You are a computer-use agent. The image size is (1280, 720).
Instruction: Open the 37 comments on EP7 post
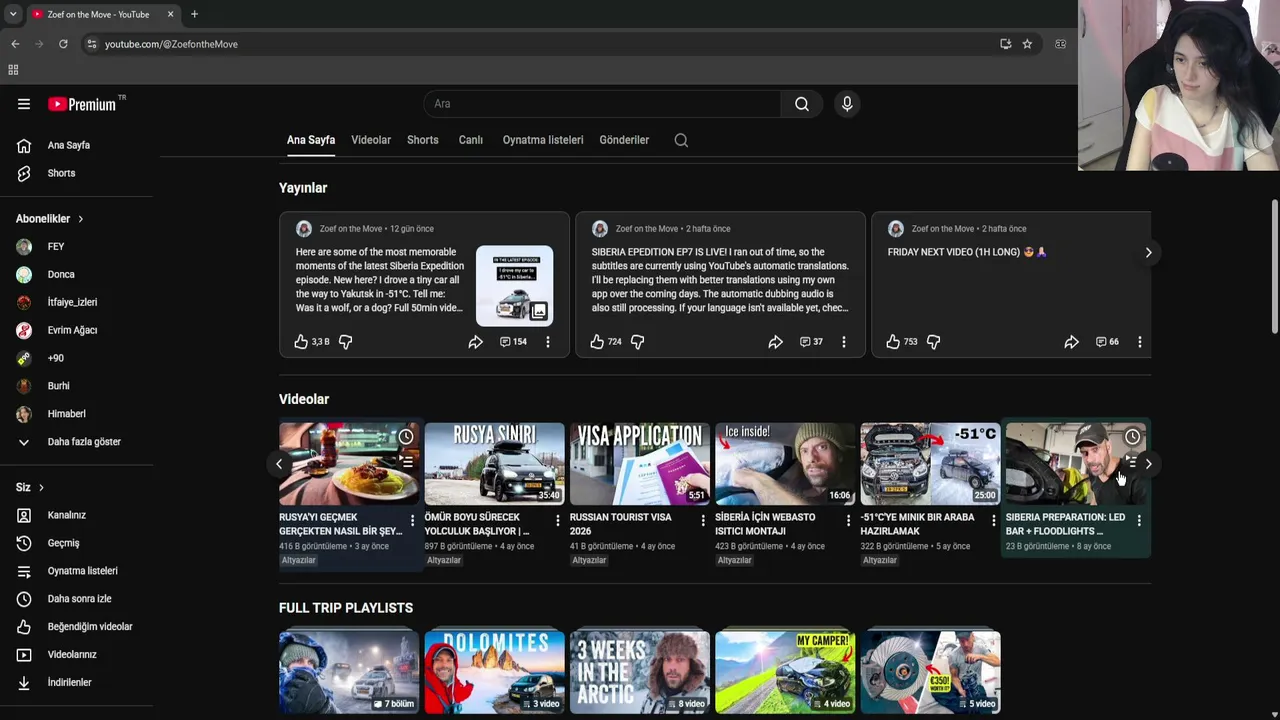click(x=811, y=342)
